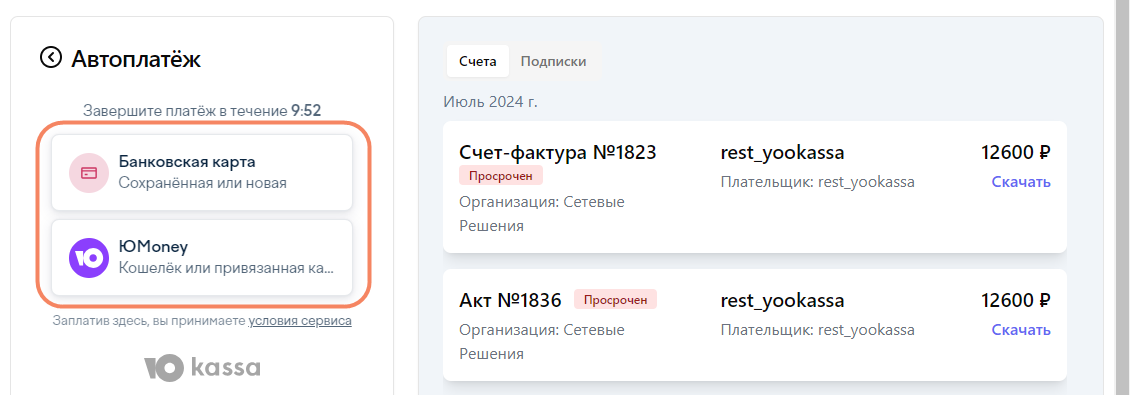
Task: Choose Банковская карта payment option
Action: 202,172
